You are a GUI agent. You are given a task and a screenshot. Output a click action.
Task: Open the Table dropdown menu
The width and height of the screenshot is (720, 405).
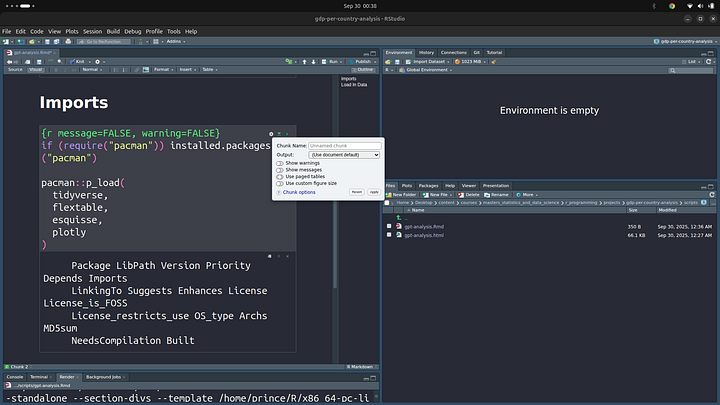(210, 70)
